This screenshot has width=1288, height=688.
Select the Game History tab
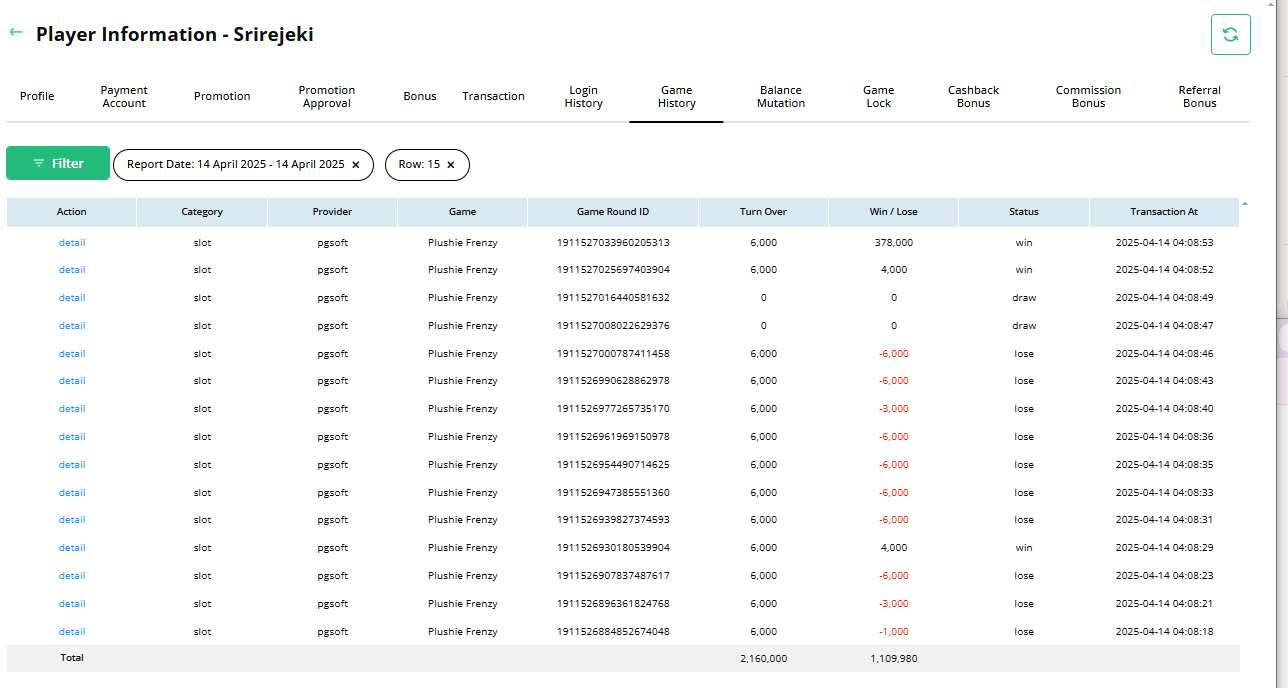[x=676, y=97]
